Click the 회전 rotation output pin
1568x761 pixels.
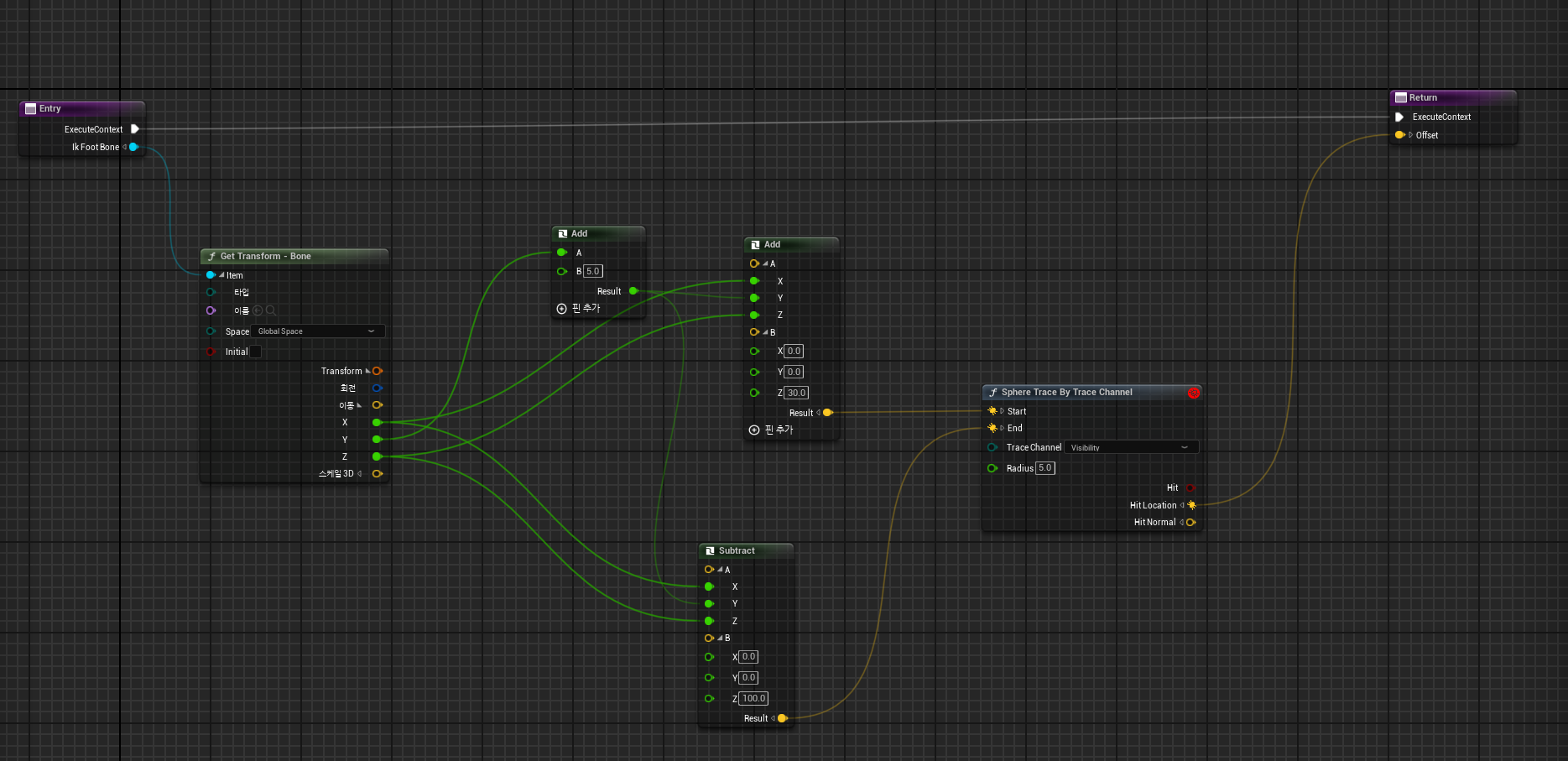click(378, 388)
